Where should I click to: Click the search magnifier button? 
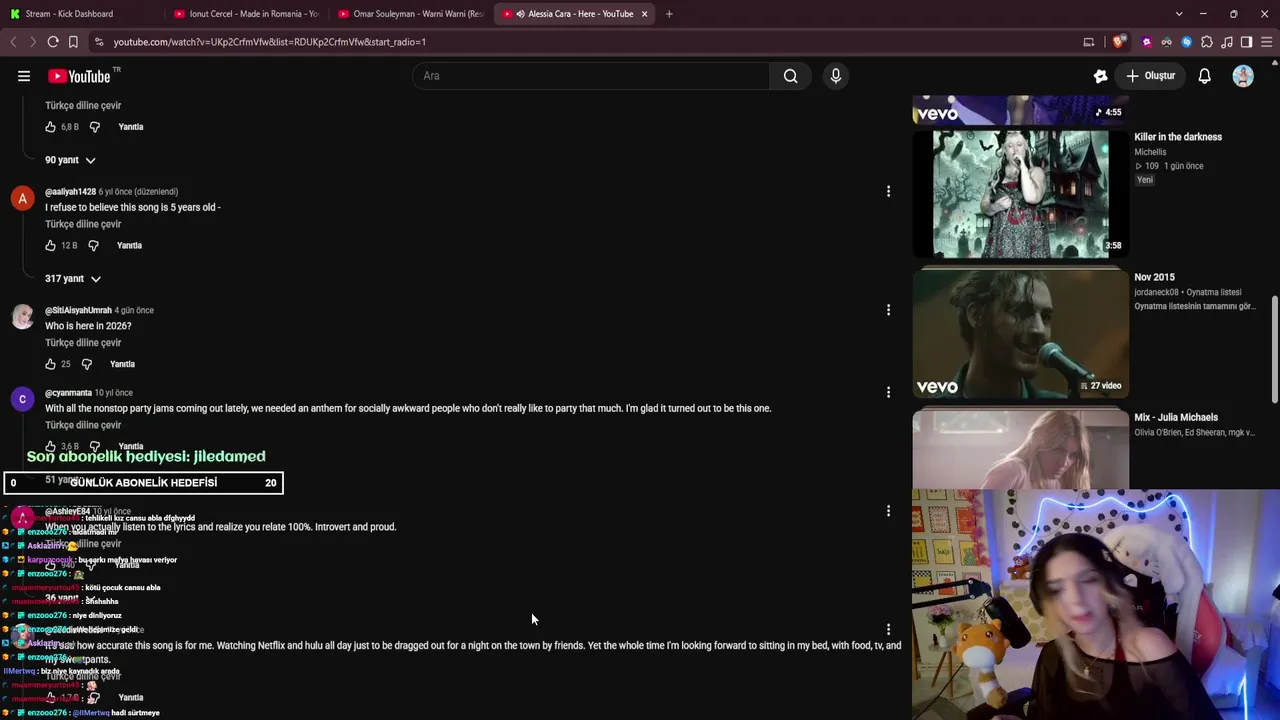coord(790,76)
